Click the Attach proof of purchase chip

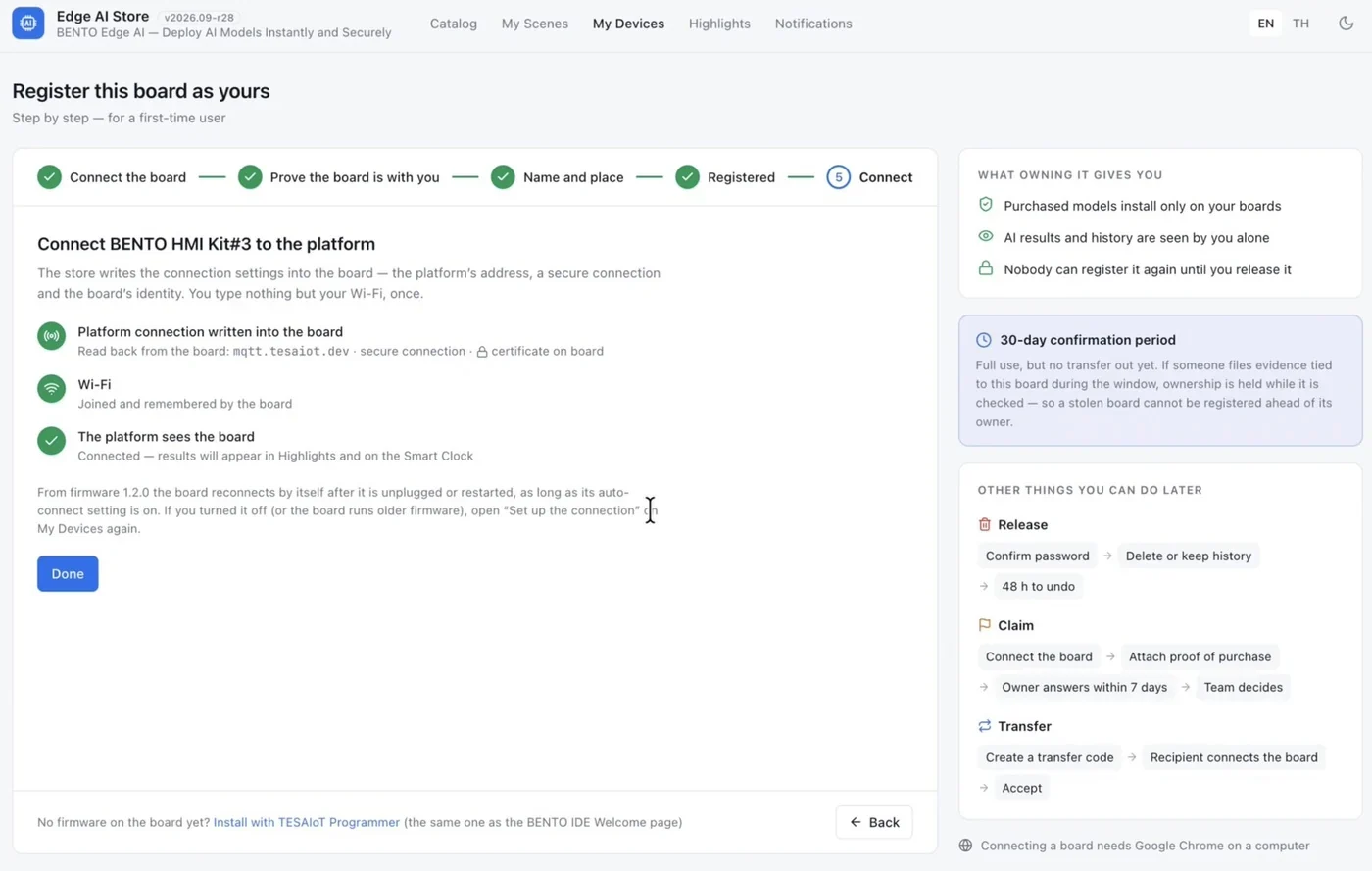click(1200, 656)
